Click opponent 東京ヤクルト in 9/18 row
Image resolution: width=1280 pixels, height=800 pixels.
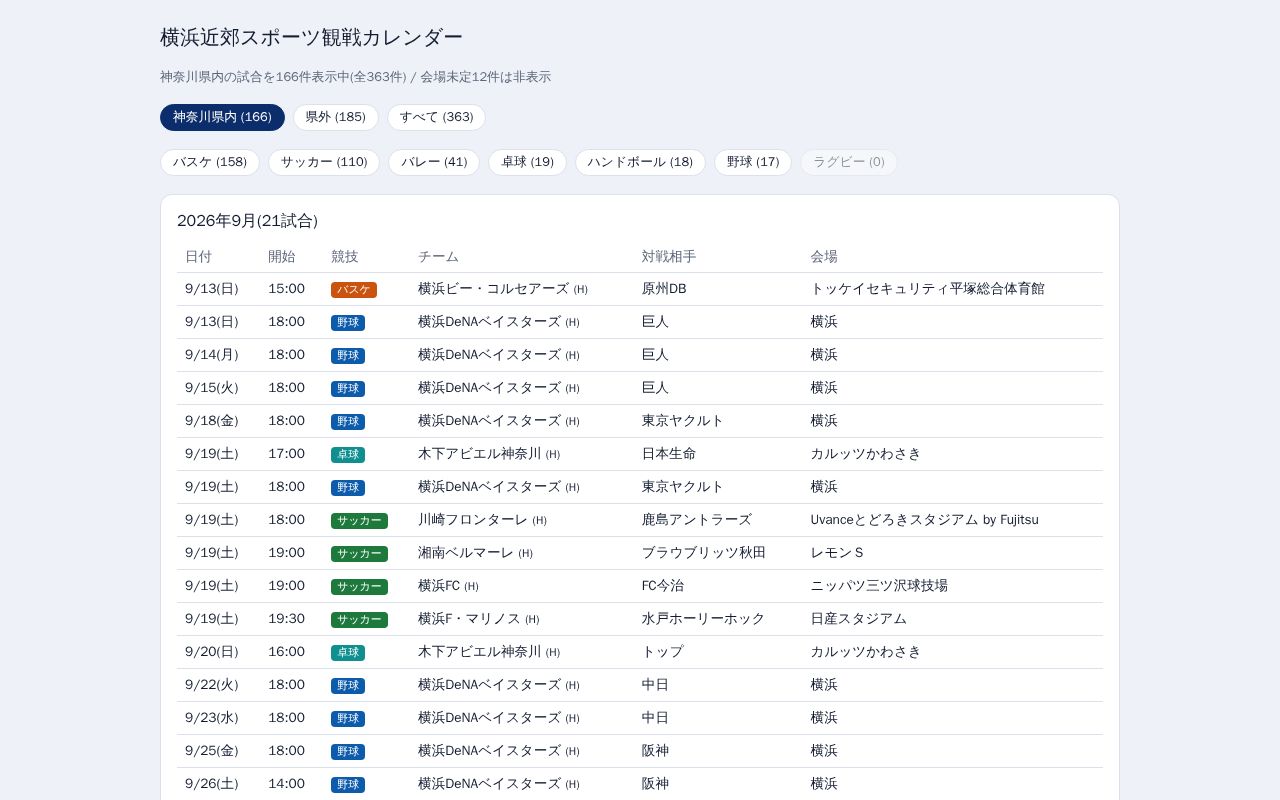click(x=682, y=421)
